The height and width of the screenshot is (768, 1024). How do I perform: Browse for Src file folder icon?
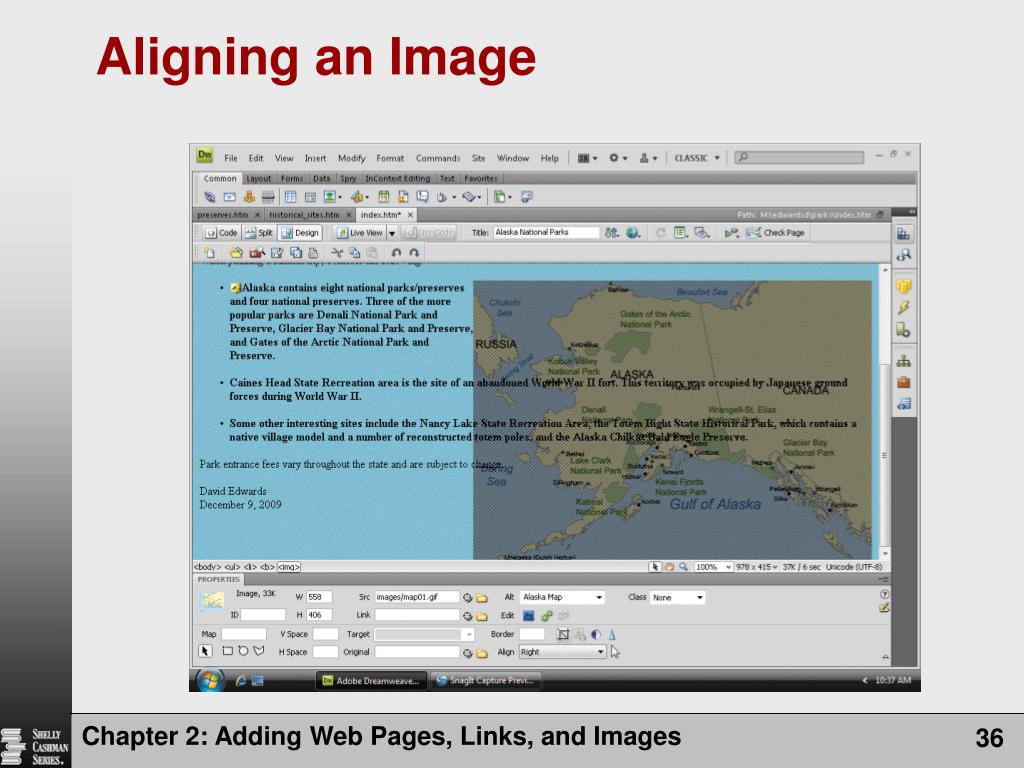tap(482, 598)
